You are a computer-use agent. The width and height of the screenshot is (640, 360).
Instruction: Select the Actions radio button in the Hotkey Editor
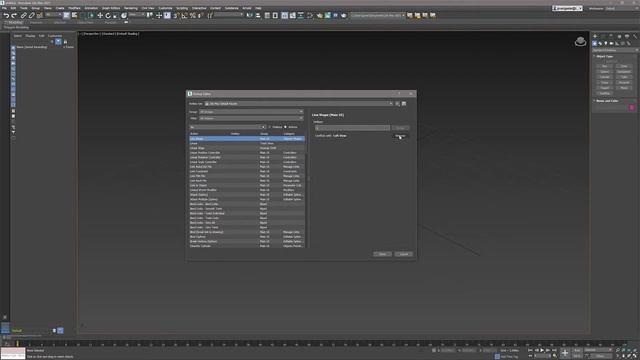[x=285, y=127]
